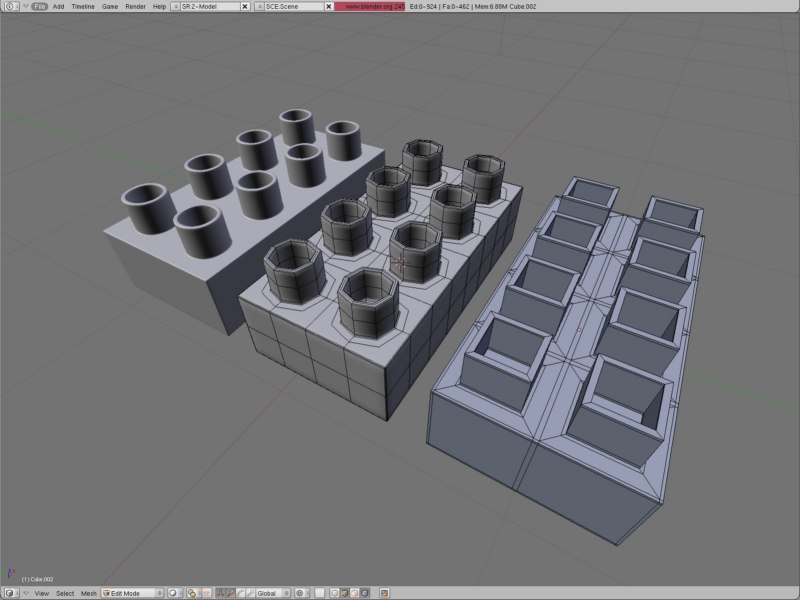Browse scenes beside SCE:Scene
The image size is (800, 600).
pyautogui.click(x=259, y=6)
